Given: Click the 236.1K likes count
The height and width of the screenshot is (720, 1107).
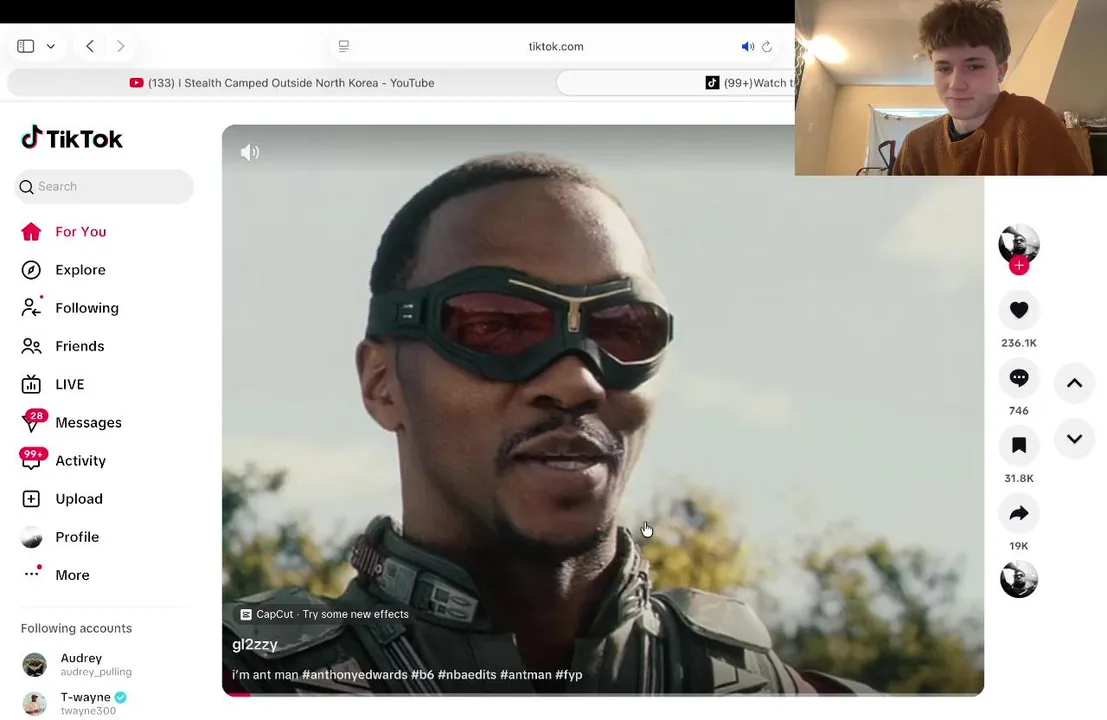Looking at the screenshot, I should (x=1019, y=343).
